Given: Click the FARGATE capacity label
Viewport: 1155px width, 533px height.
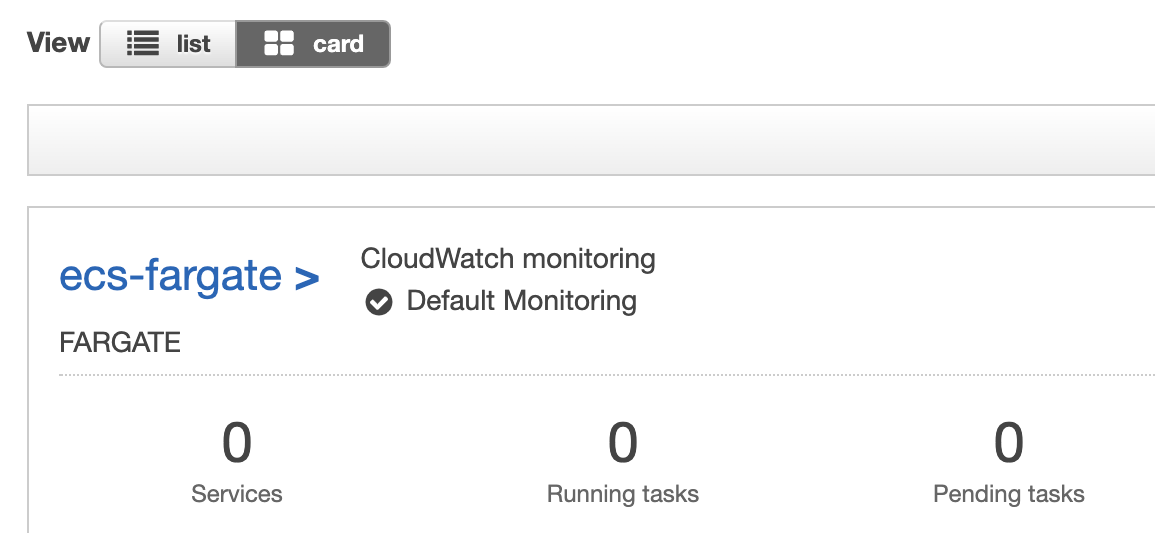Looking at the screenshot, I should (120, 342).
